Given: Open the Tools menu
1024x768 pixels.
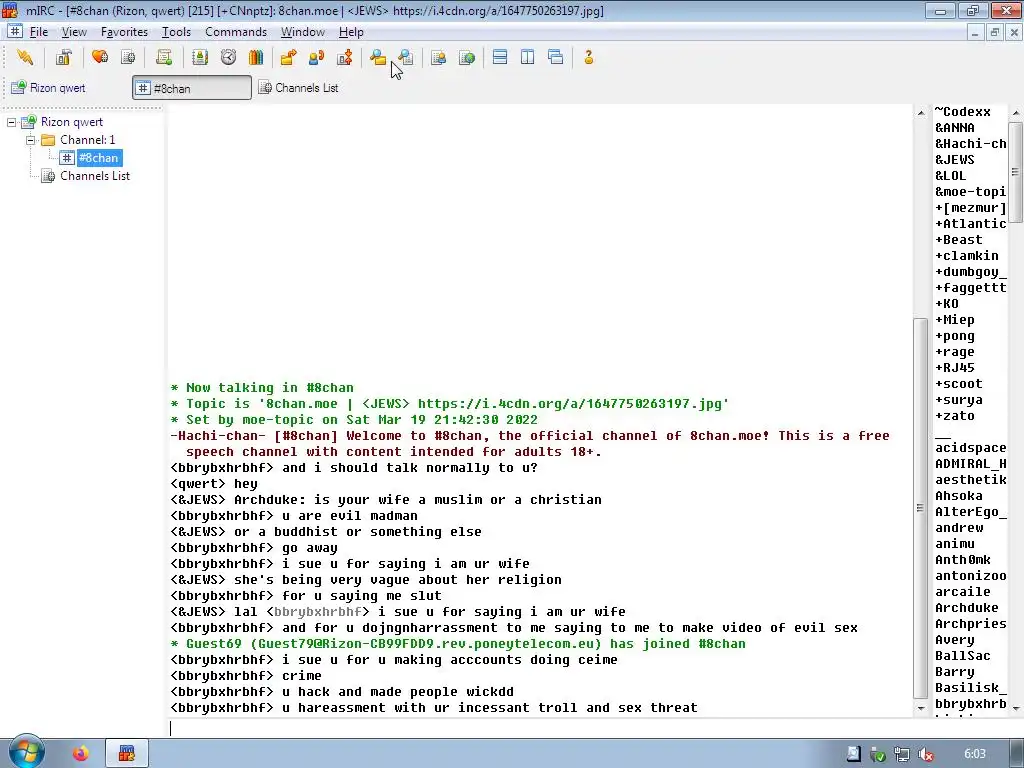Looking at the screenshot, I should (x=176, y=32).
